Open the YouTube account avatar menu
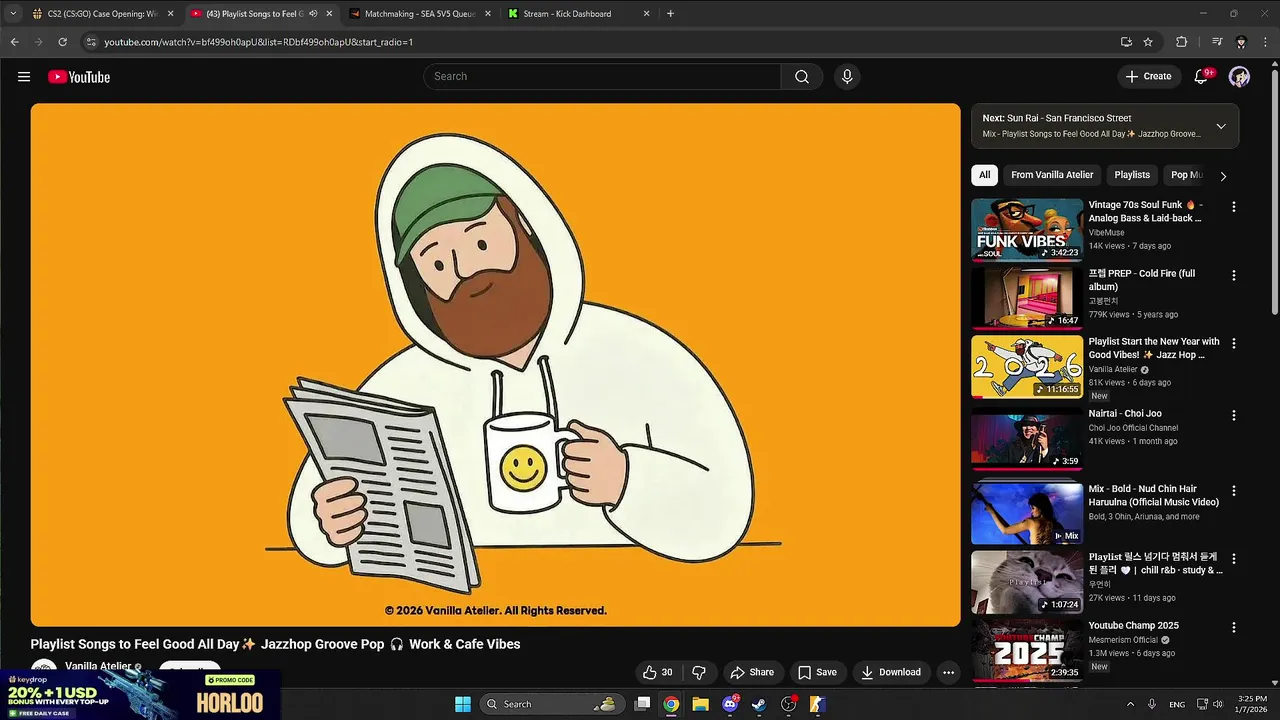Screen dimensions: 1280x720 click(1239, 77)
